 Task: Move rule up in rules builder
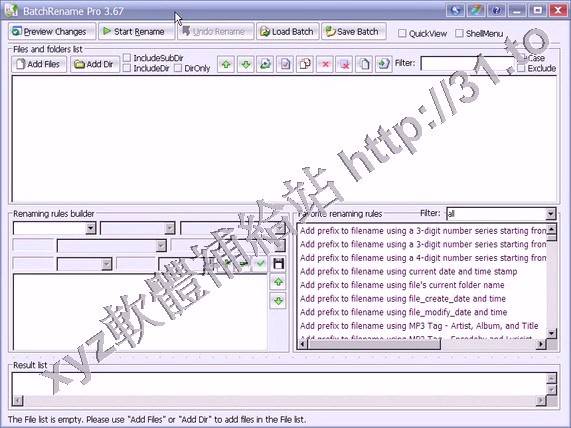[x=278, y=282]
